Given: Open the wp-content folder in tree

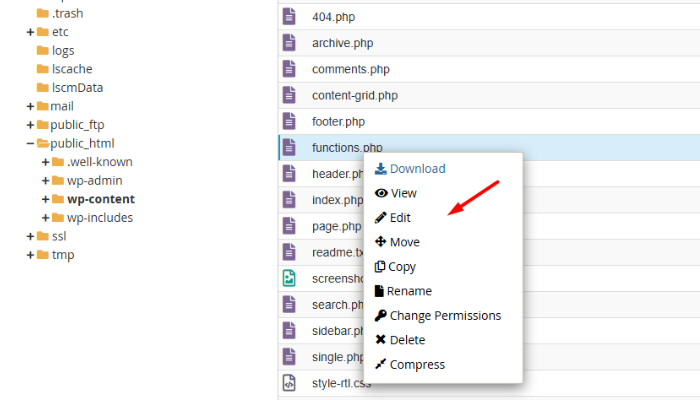Looking at the screenshot, I should pos(100,199).
